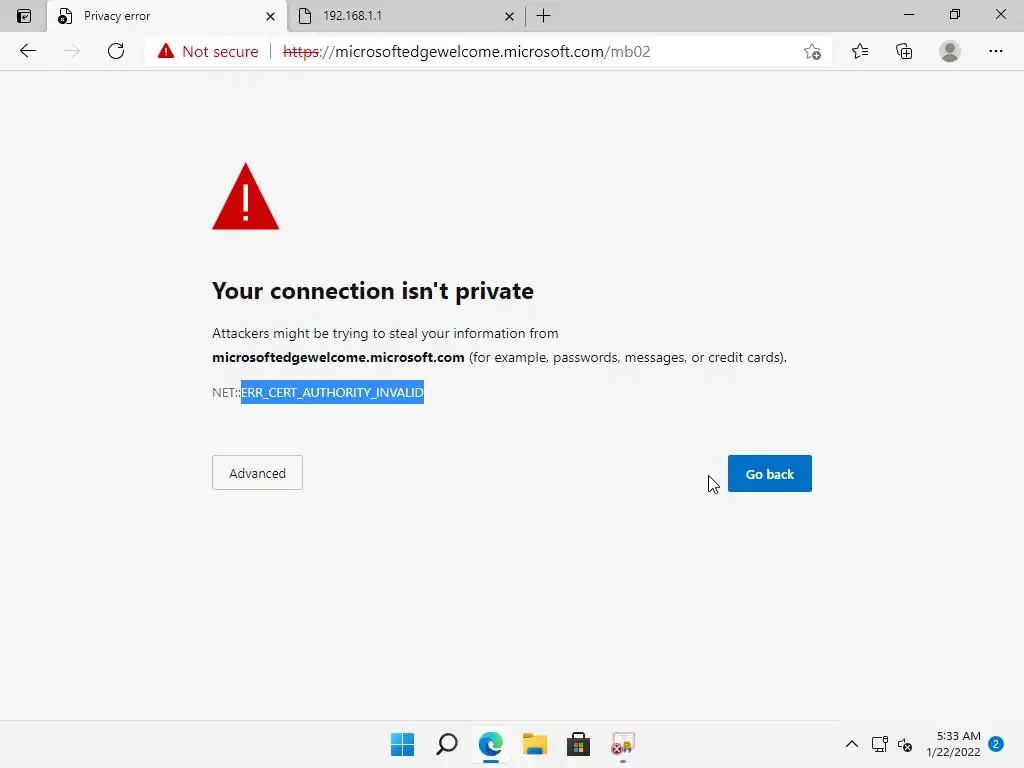Click Microsoft Edge taskbar icon
Screen dimensions: 1024x768
(x=490, y=744)
